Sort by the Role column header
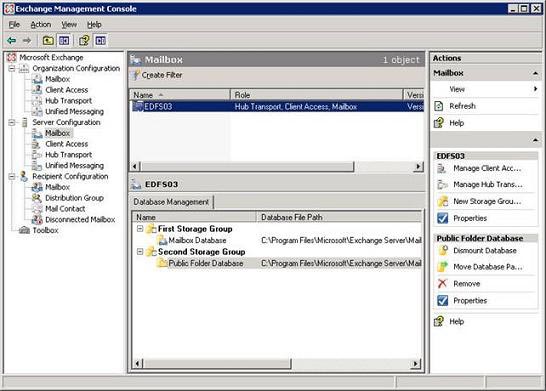The image size is (546, 391). (x=317, y=95)
